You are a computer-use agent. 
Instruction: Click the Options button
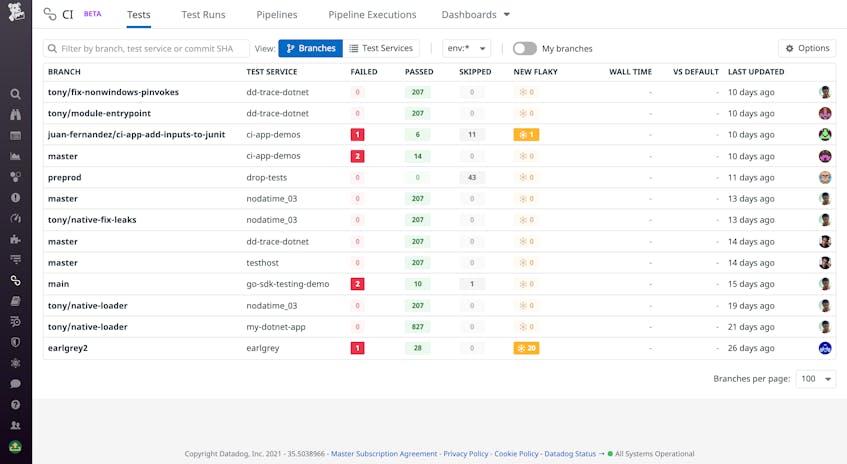807,49
